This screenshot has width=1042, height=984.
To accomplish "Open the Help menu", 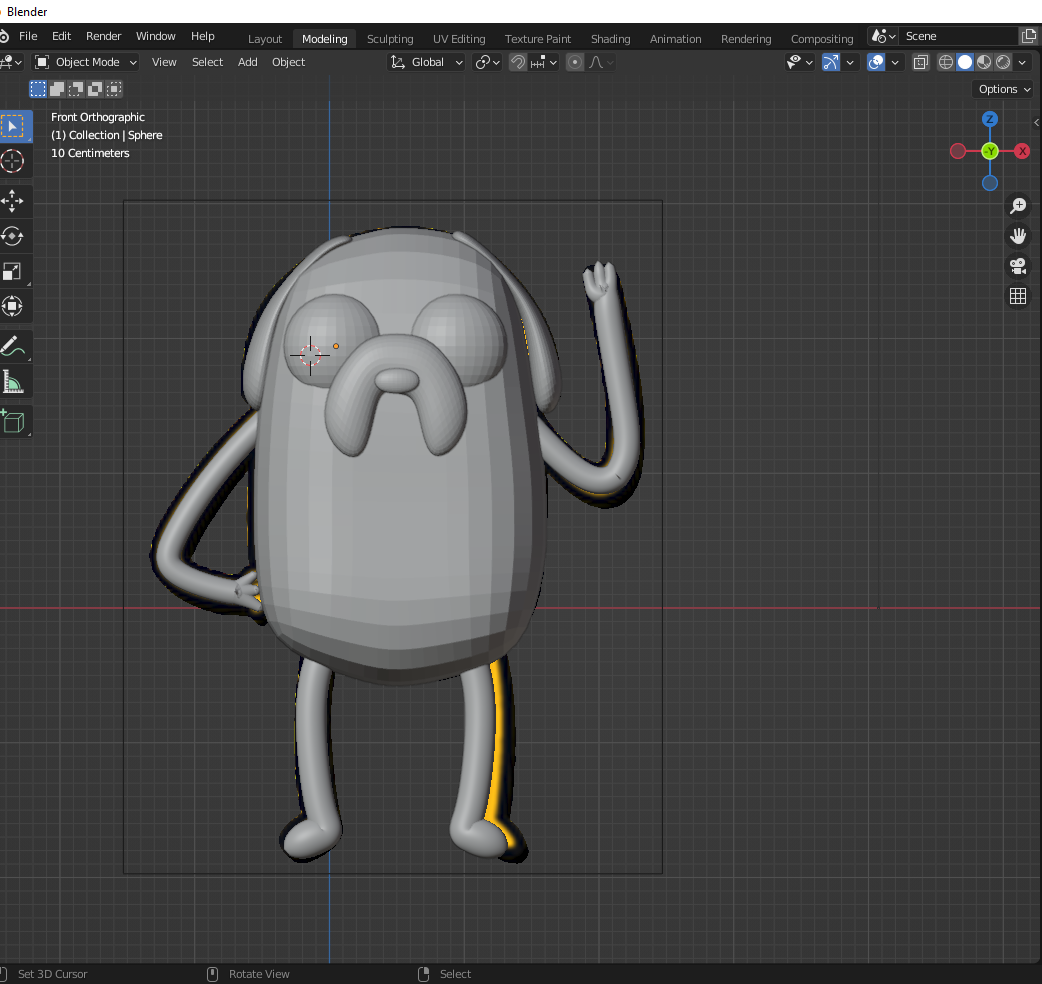I will click(203, 36).
